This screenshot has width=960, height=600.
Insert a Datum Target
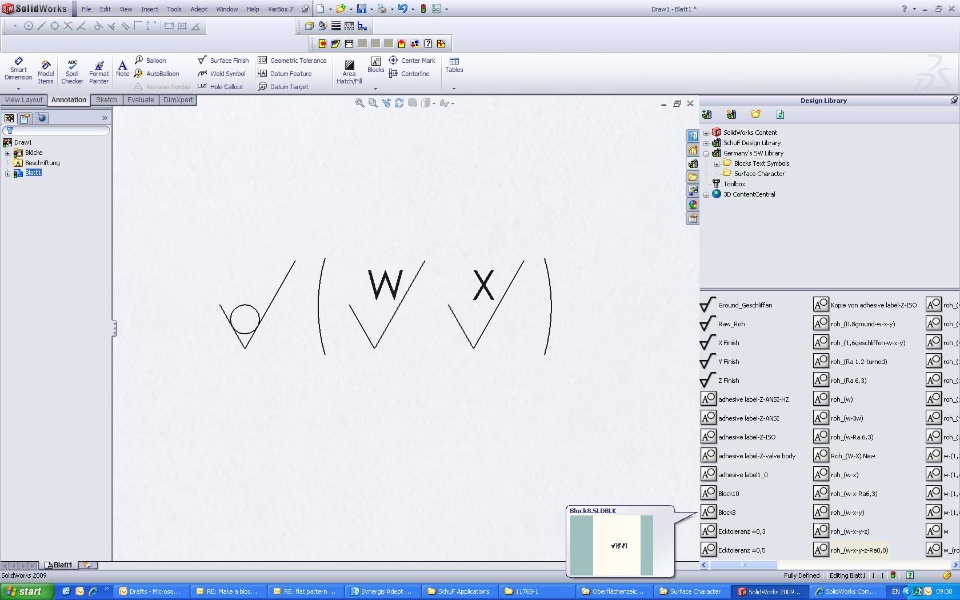tap(283, 86)
